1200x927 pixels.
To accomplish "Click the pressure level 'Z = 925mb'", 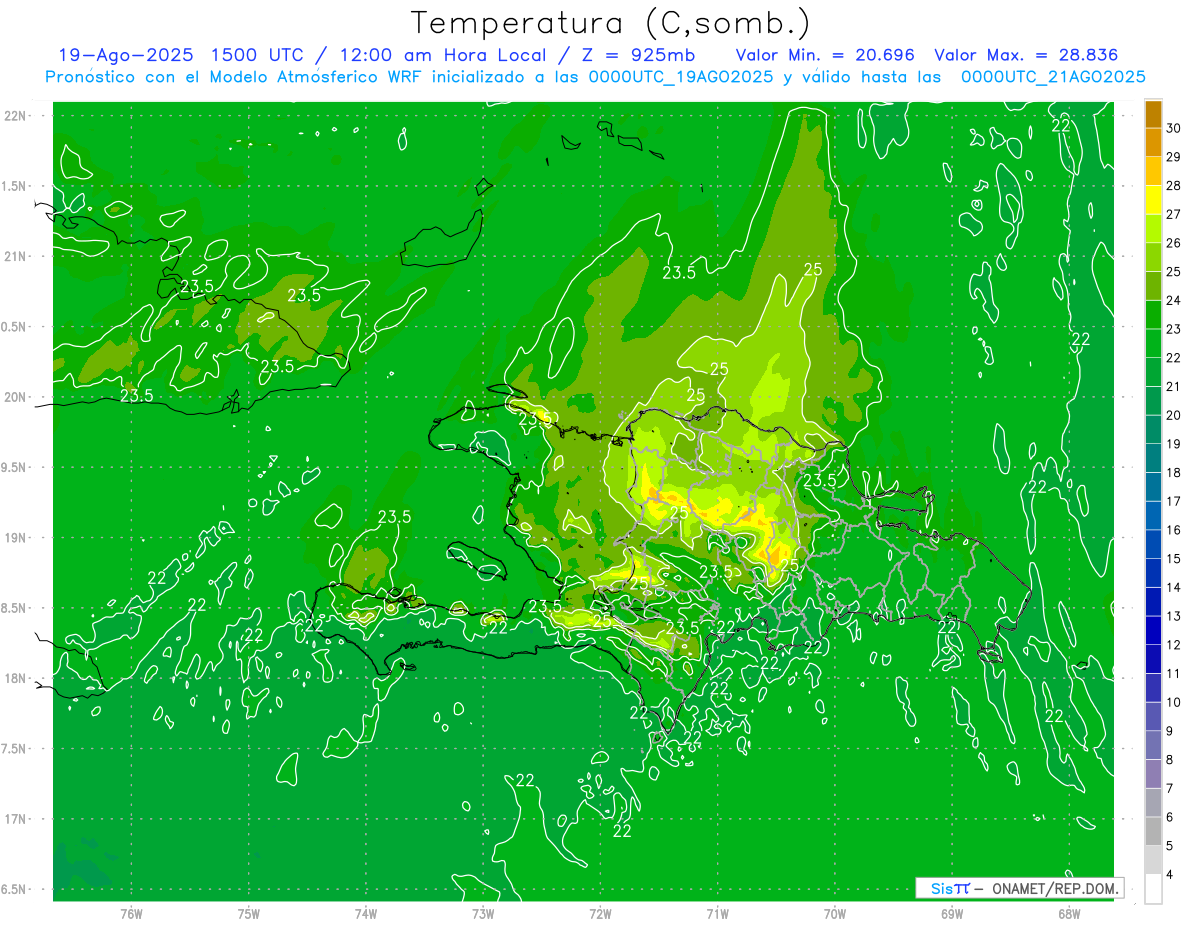I will pyautogui.click(x=635, y=55).
